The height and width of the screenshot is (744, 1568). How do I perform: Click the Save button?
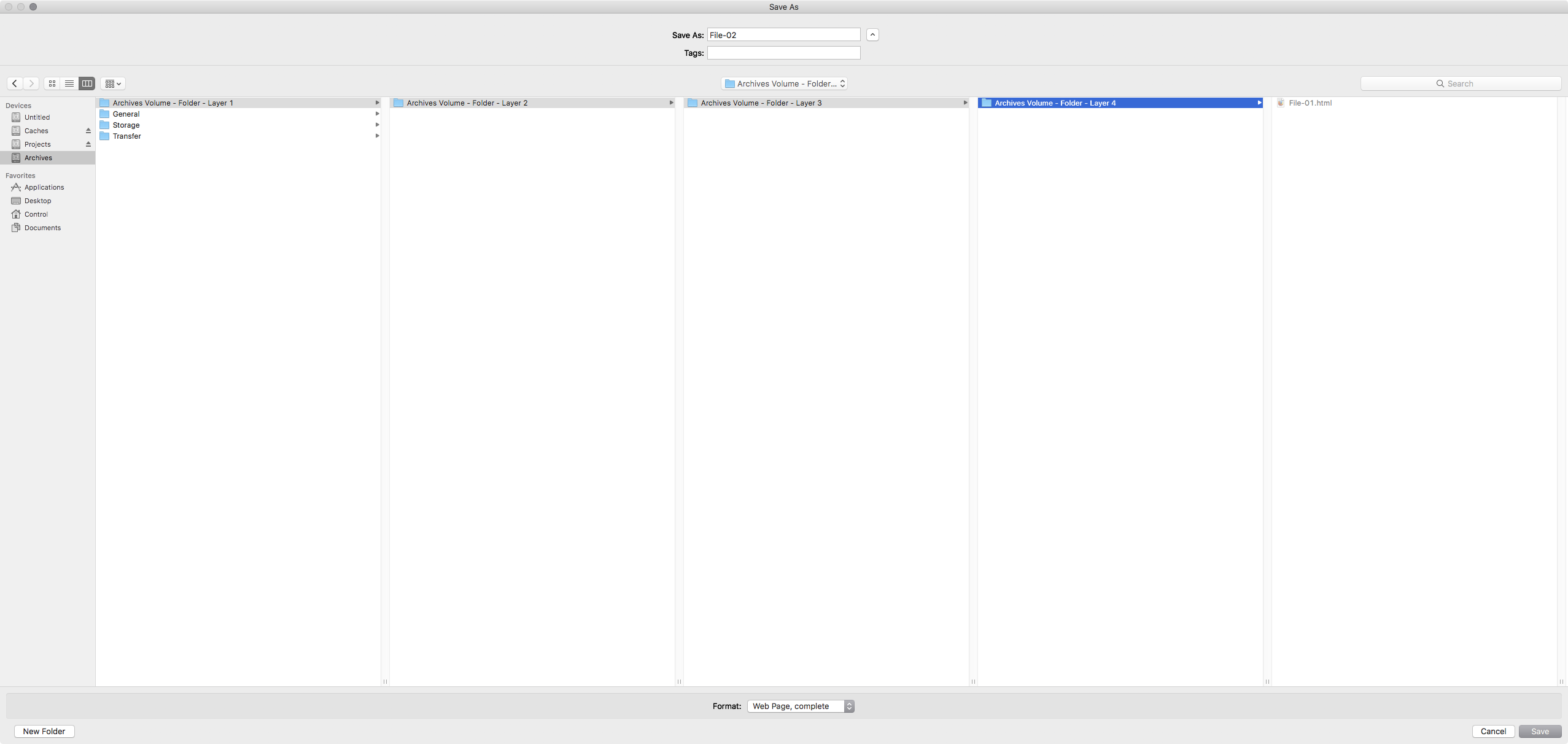click(1540, 732)
